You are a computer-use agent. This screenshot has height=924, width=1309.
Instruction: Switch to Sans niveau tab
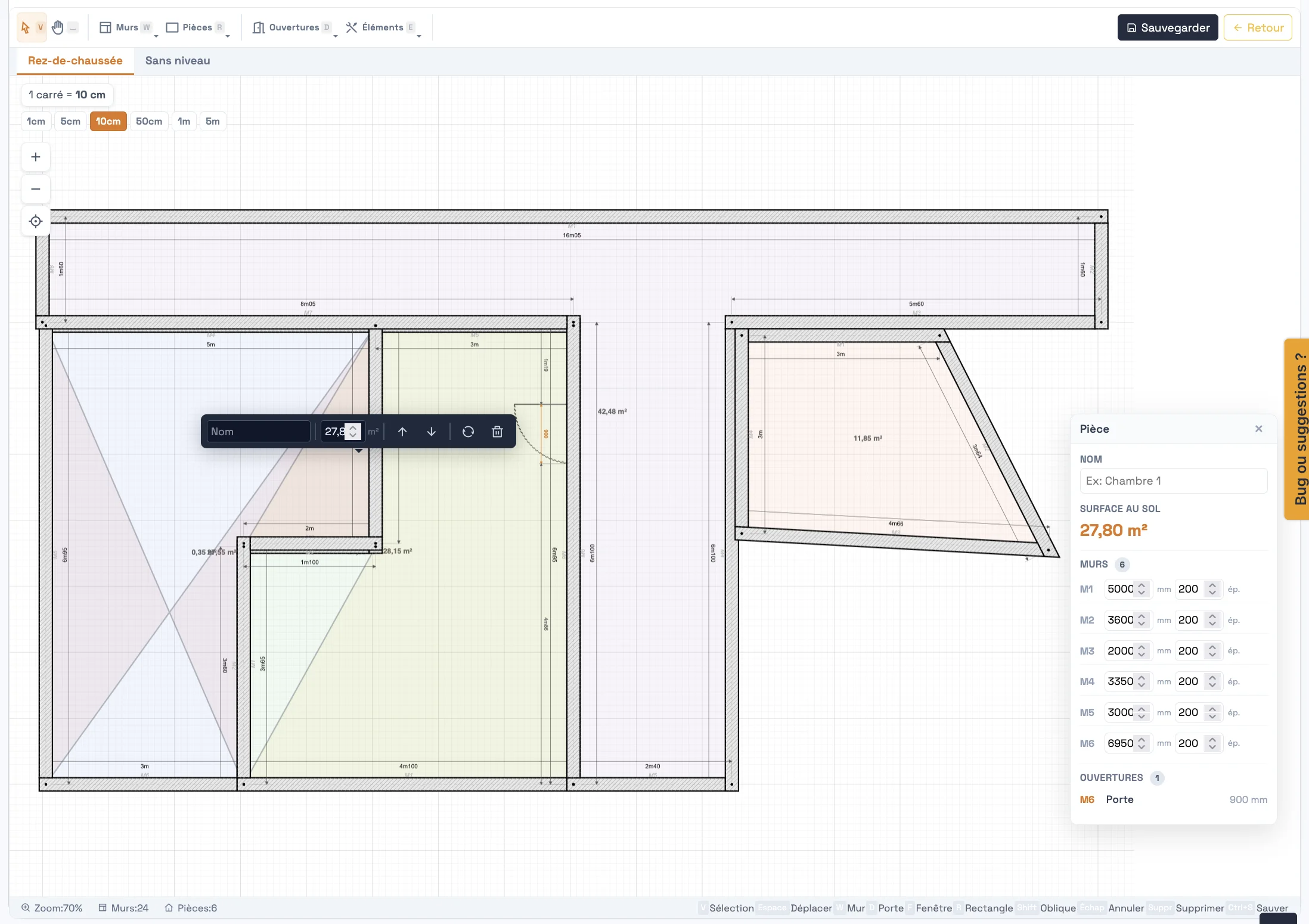(178, 61)
